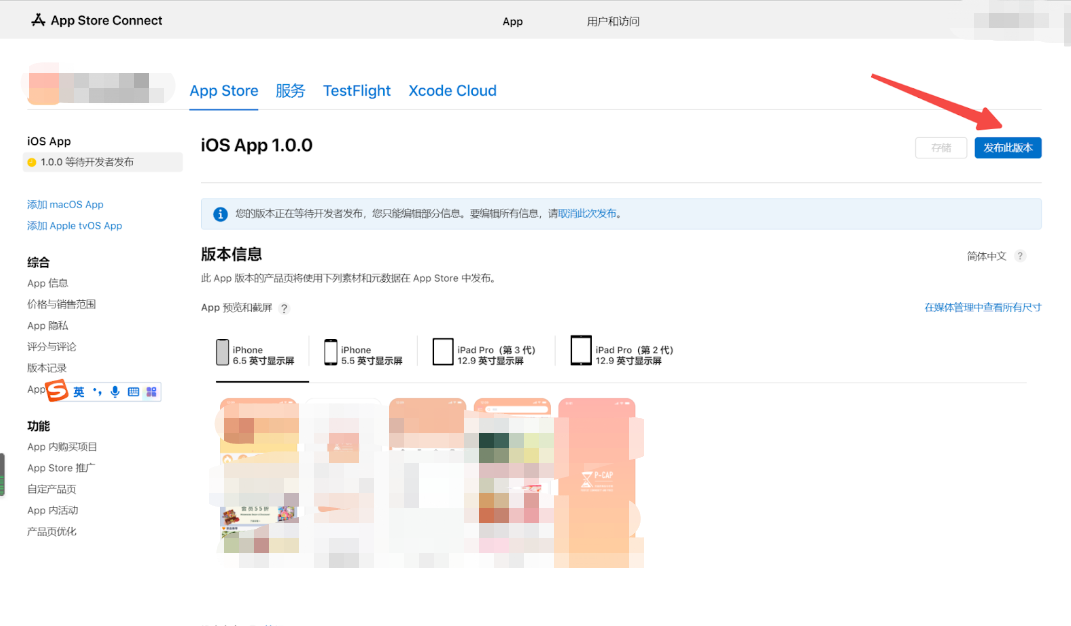Click 在媒体管理中查看所有尺寸 link
Image resolution: width=1071 pixels, height=626 pixels.
tap(983, 308)
